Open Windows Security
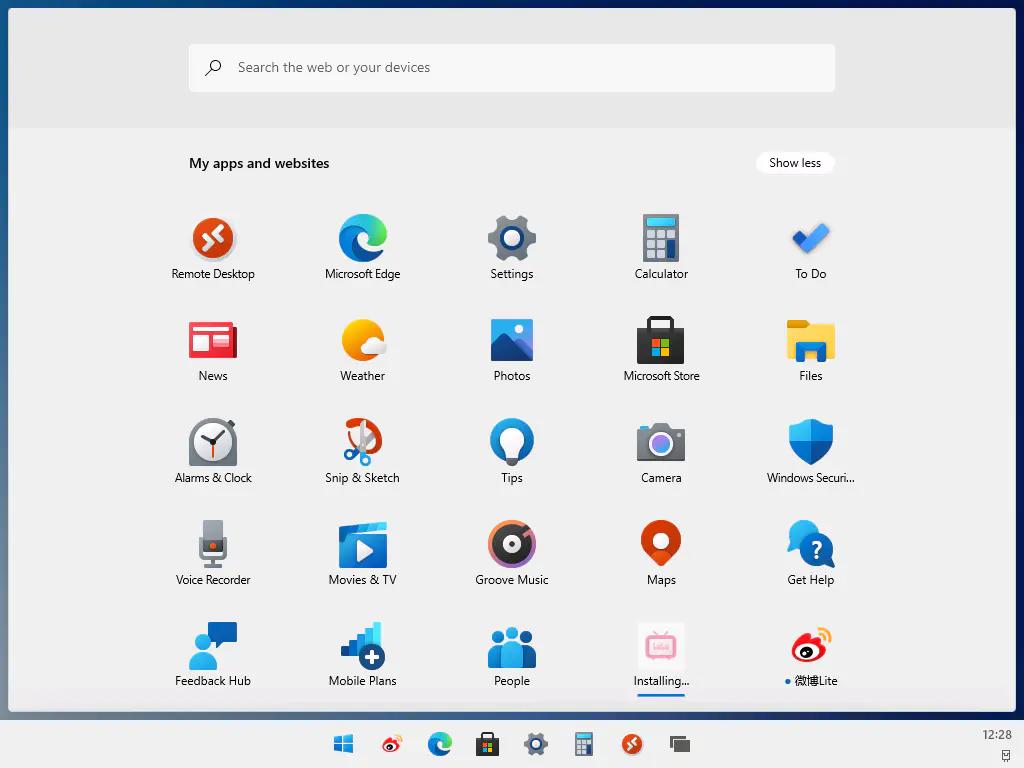Screen dimensions: 1024x768 click(810, 442)
